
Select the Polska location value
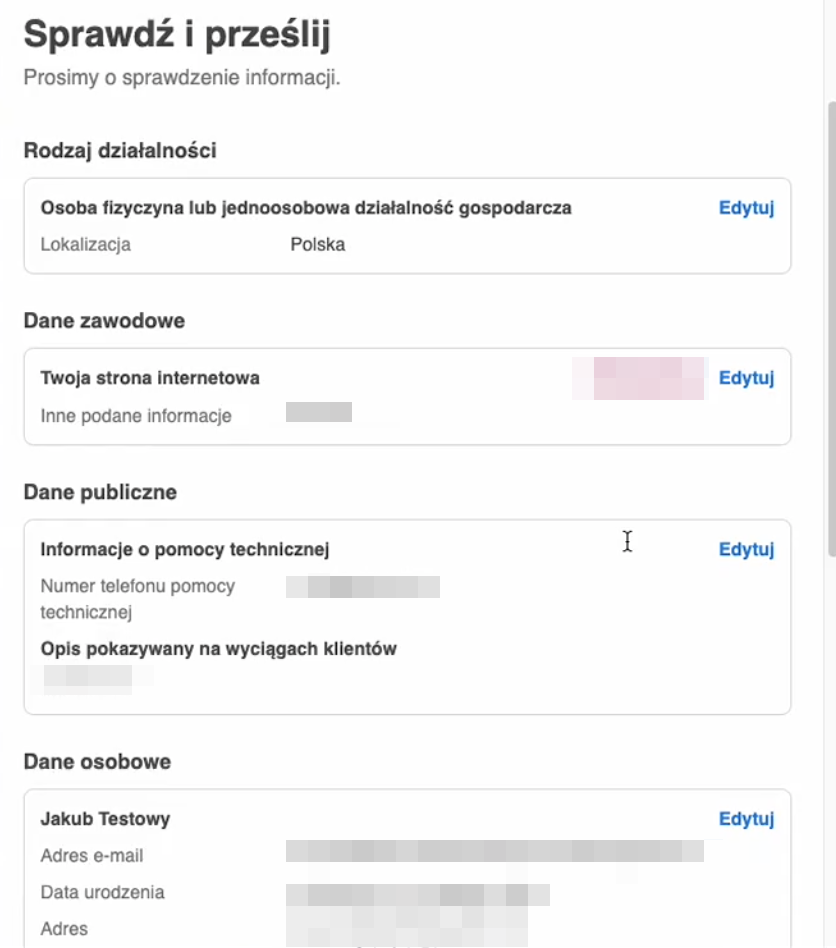[317, 244]
